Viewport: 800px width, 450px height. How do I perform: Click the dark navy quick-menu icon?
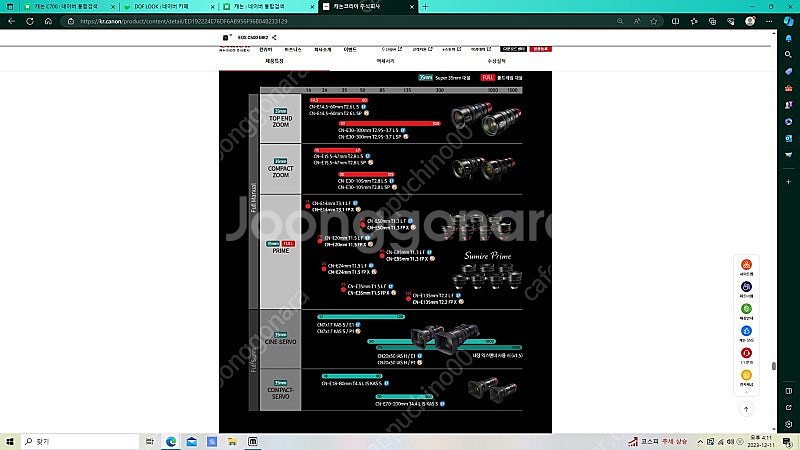click(x=746, y=286)
